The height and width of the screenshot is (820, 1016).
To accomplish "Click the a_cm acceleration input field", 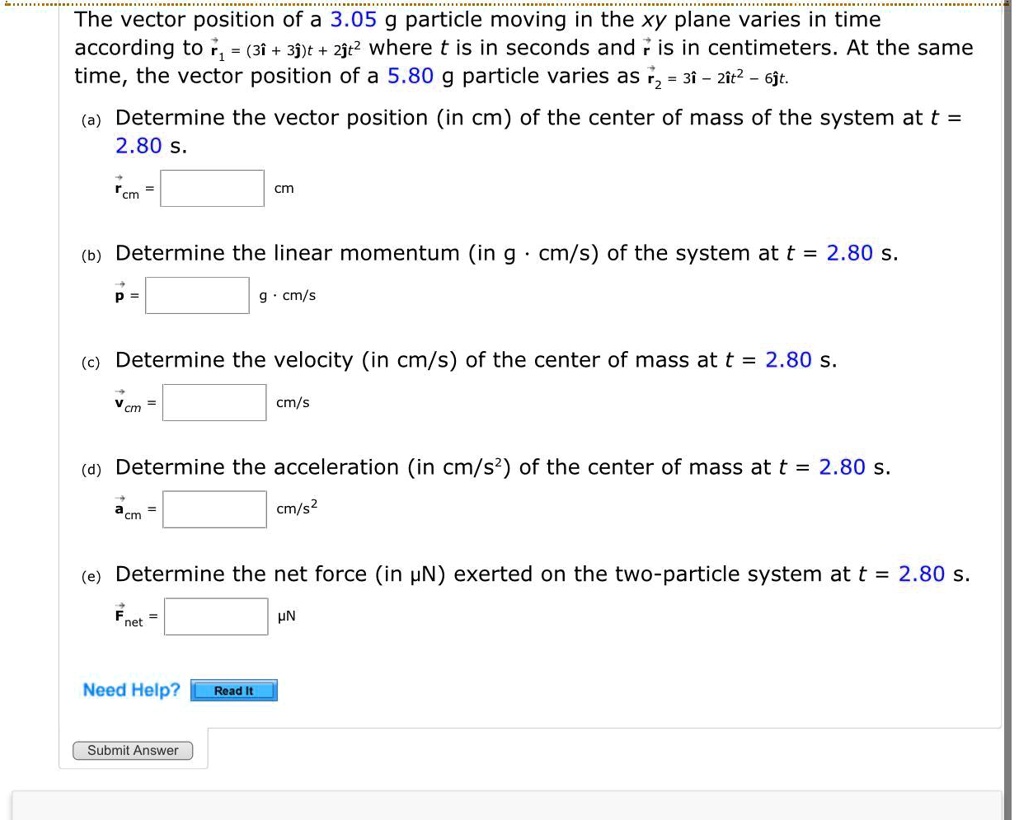I will coord(215,508).
